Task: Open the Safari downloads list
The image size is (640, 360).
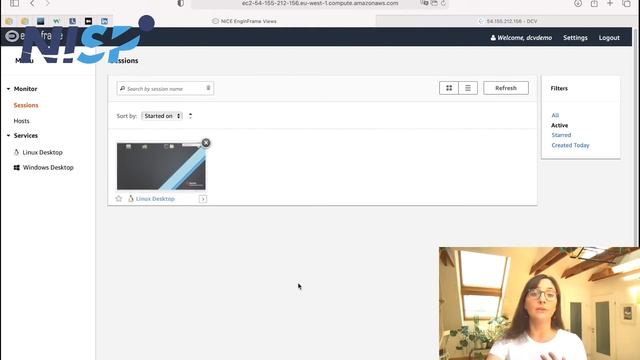Action: click(x=578, y=3)
